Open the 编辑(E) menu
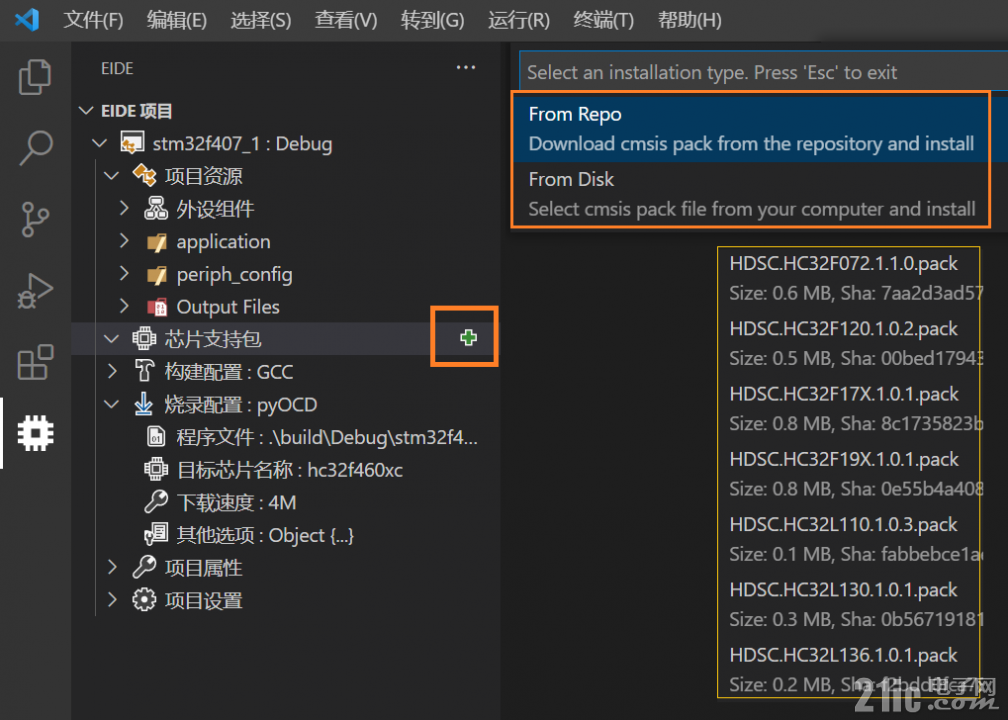1008x720 pixels. click(x=177, y=21)
